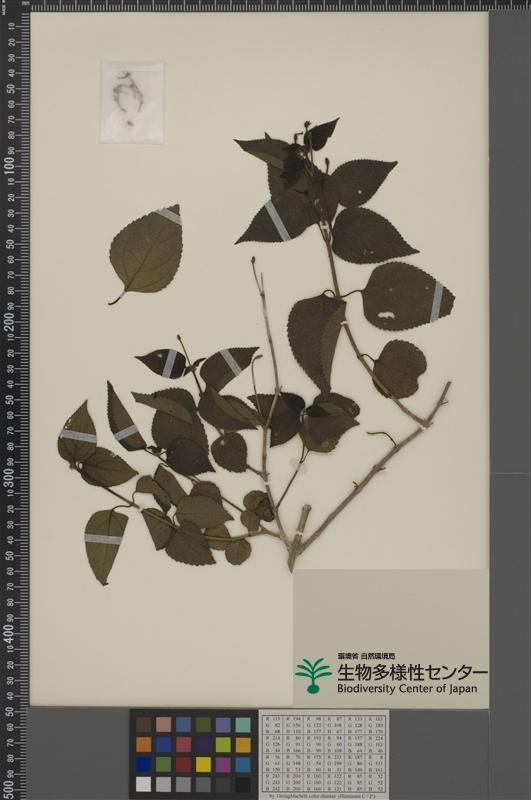The image size is (531, 800).
Task: Pick the white swatch on color checker
Action: (x=143, y=784)
